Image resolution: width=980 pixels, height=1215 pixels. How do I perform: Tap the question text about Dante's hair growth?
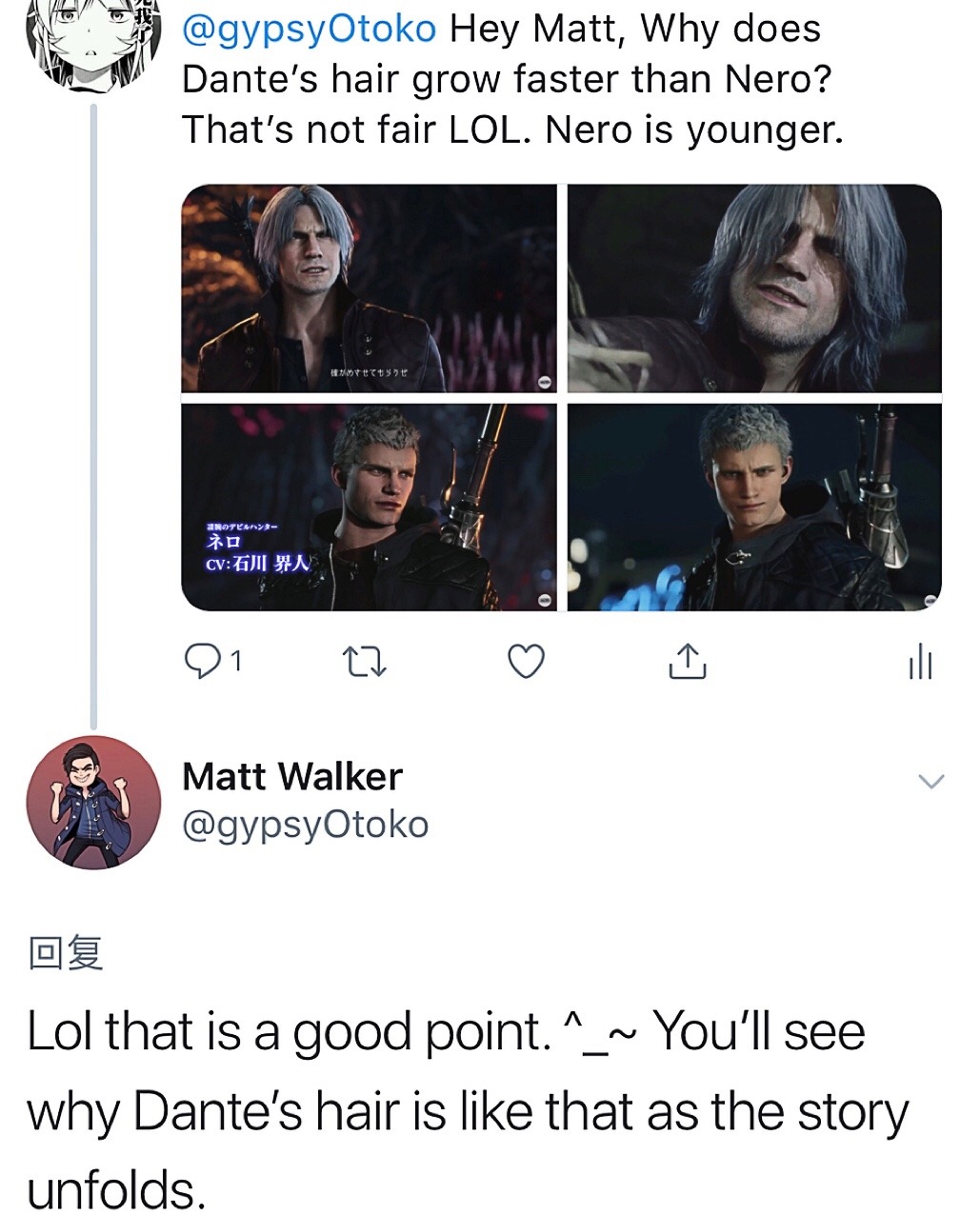[512, 79]
